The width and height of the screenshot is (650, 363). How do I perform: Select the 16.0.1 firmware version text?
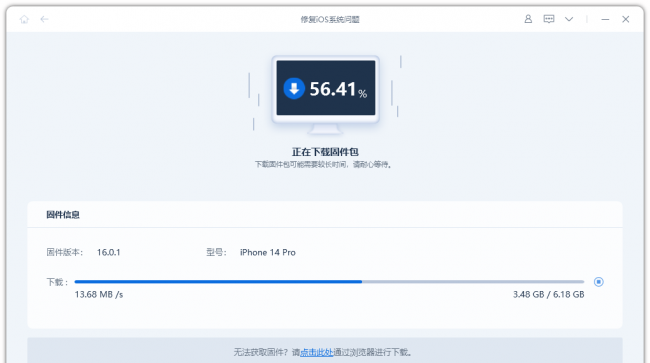click(x=109, y=252)
